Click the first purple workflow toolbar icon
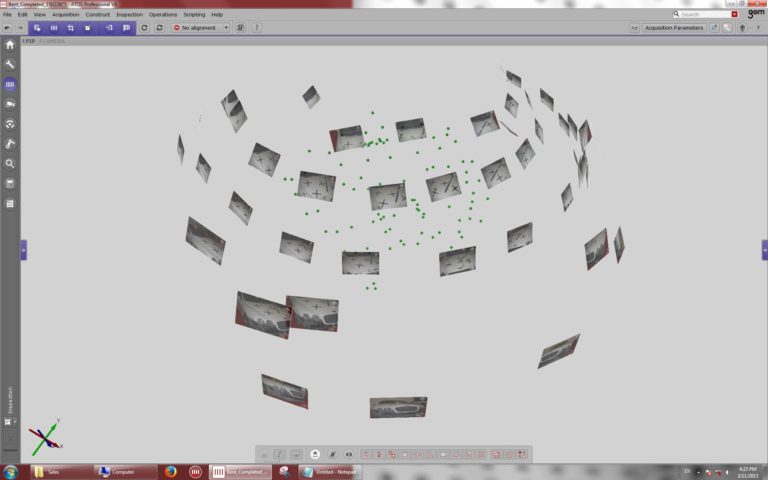Image resolution: width=768 pixels, height=480 pixels. pyautogui.click(x=37, y=28)
